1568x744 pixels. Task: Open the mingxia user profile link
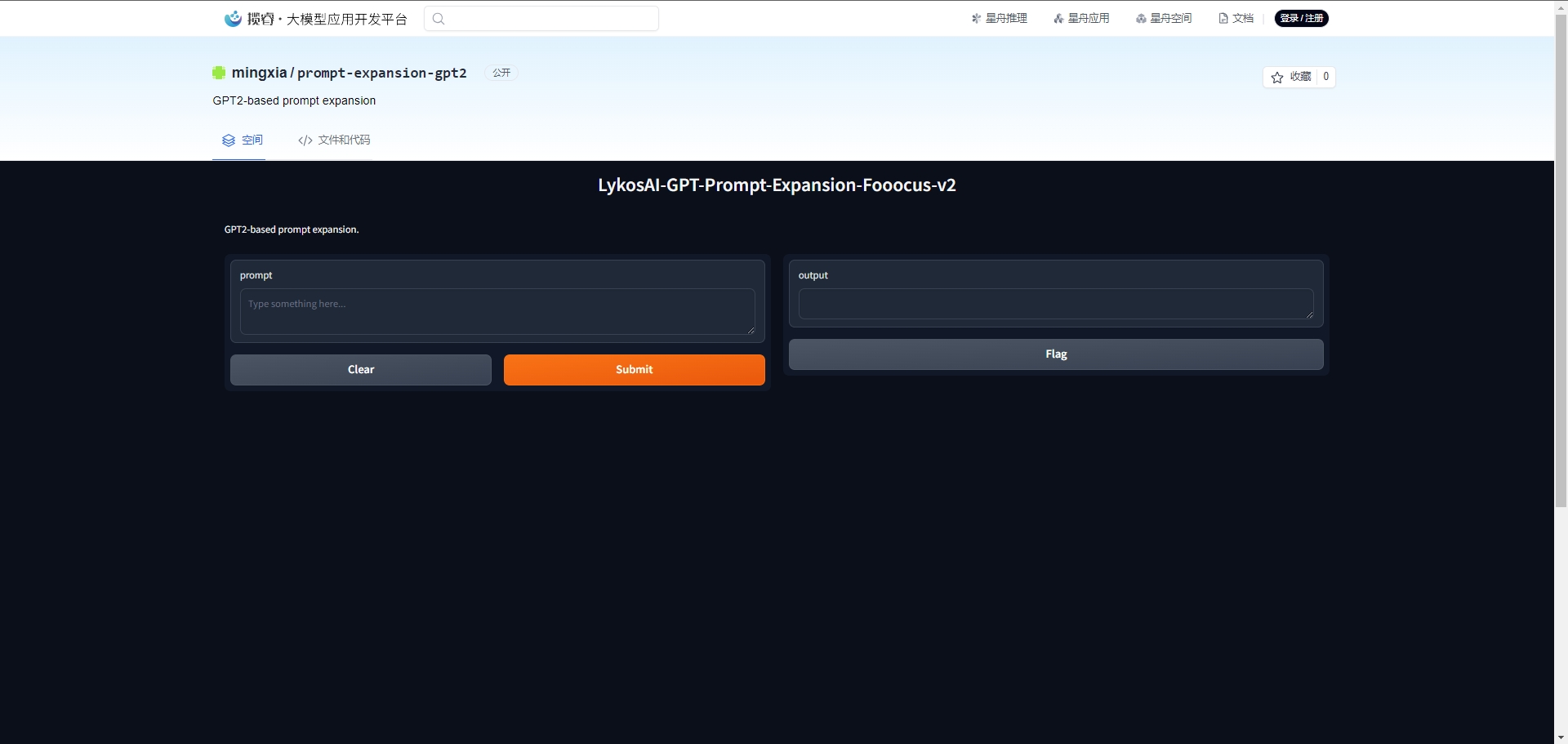259,73
